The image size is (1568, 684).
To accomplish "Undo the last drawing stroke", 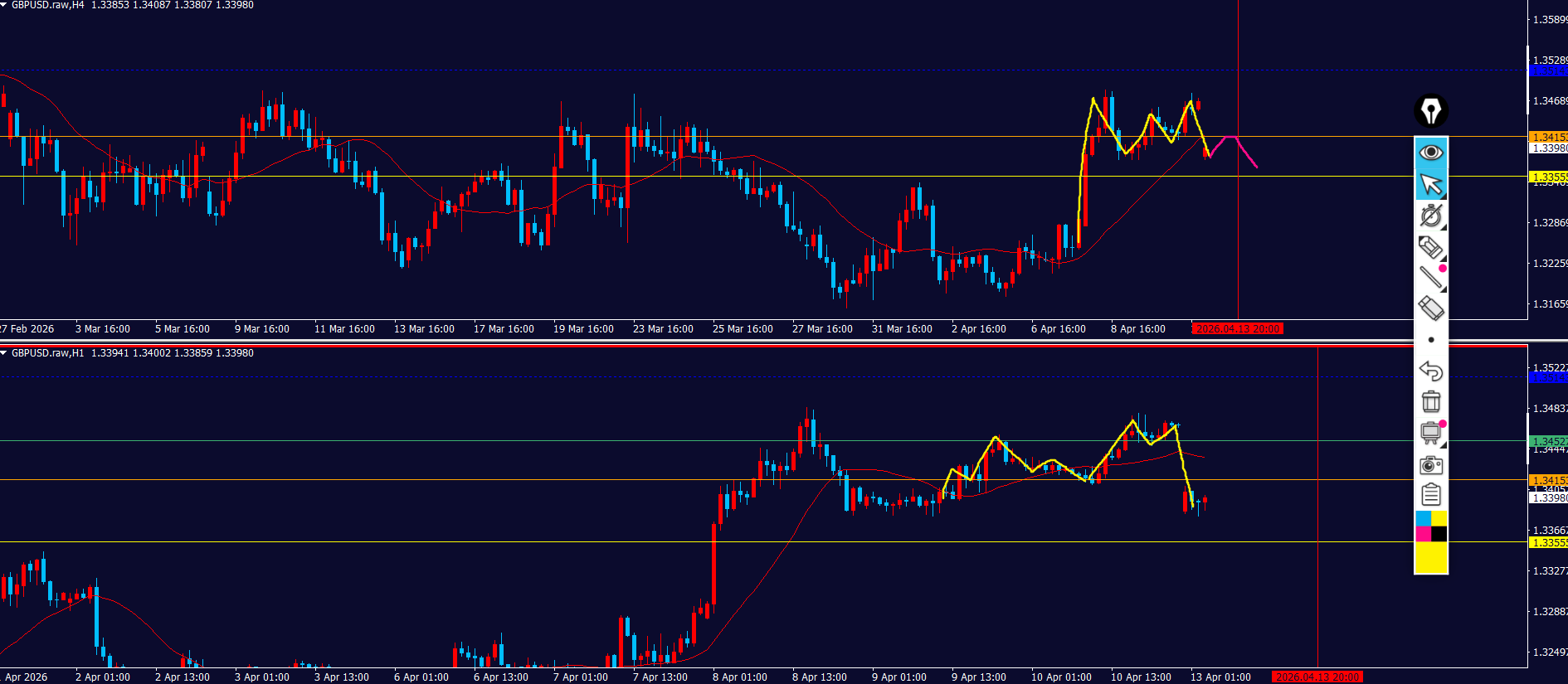I will point(1430,371).
